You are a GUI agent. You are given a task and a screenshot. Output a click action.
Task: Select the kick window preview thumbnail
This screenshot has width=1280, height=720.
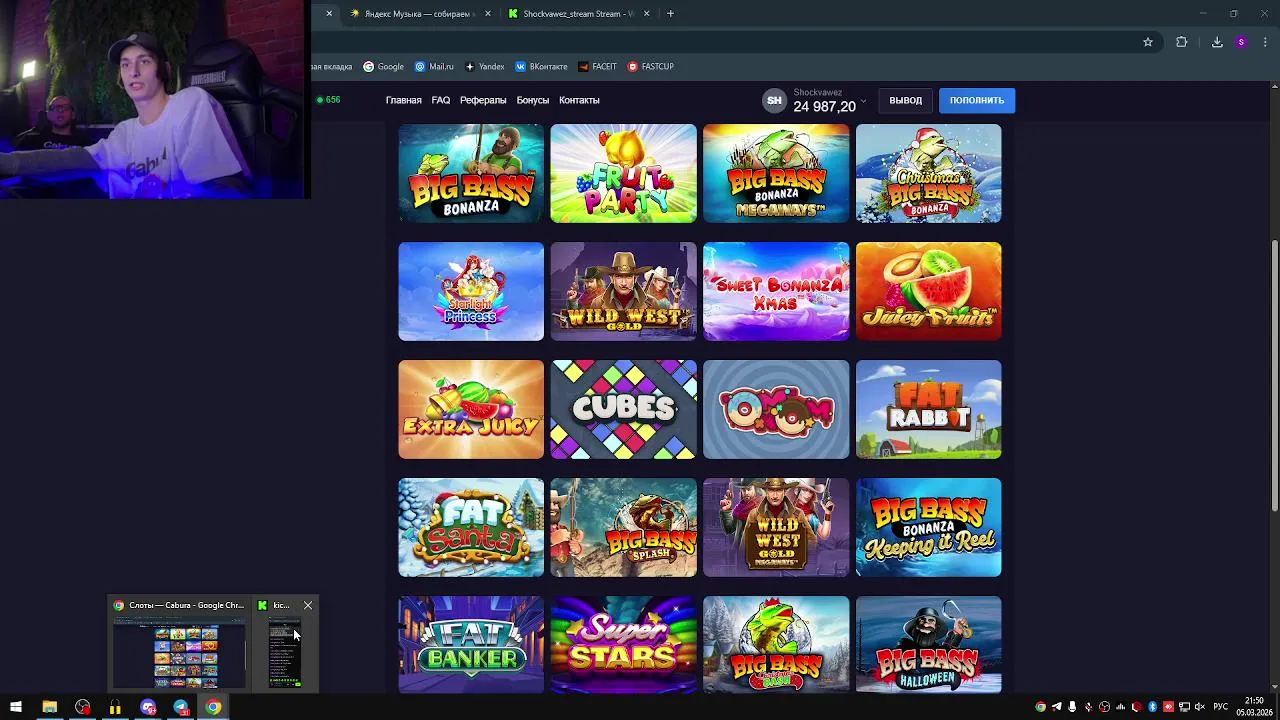point(284,652)
